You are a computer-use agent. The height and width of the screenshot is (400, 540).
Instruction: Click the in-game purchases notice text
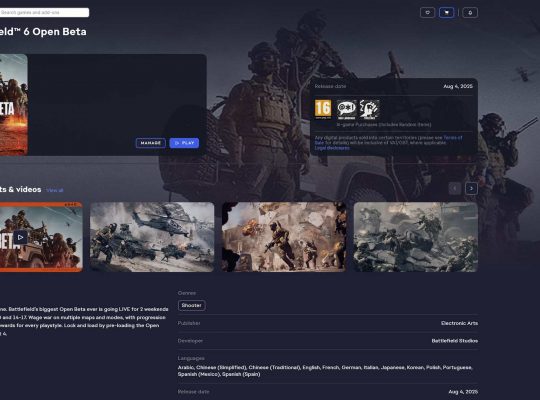tap(384, 124)
